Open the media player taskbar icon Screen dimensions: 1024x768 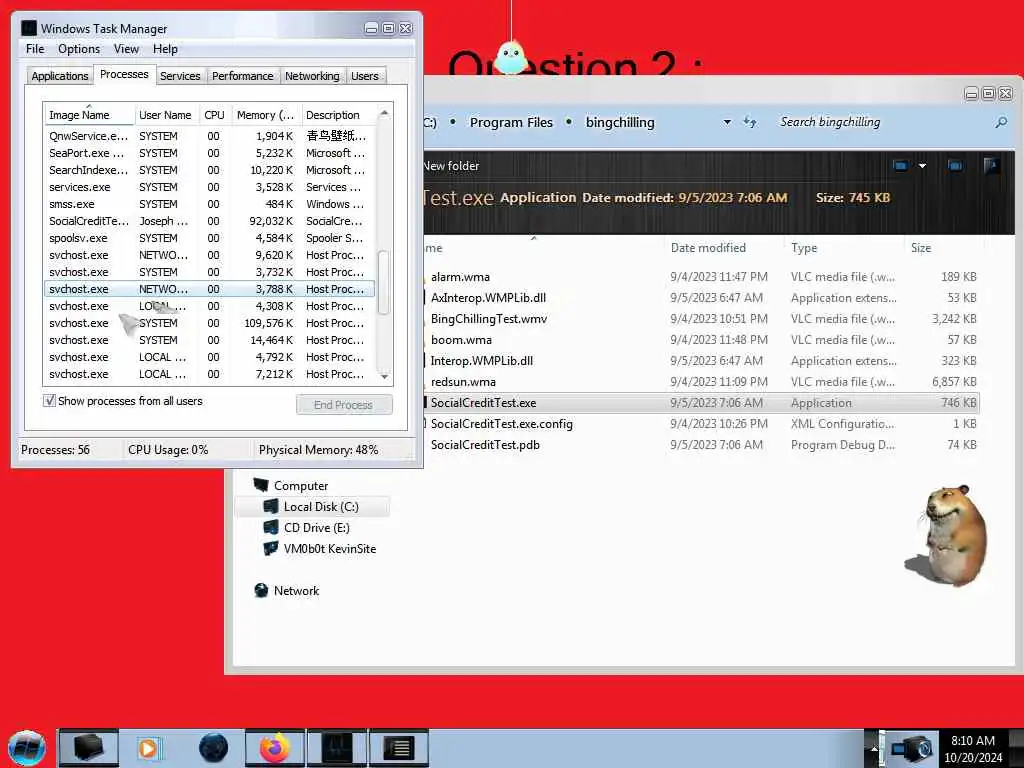pyautogui.click(x=148, y=748)
